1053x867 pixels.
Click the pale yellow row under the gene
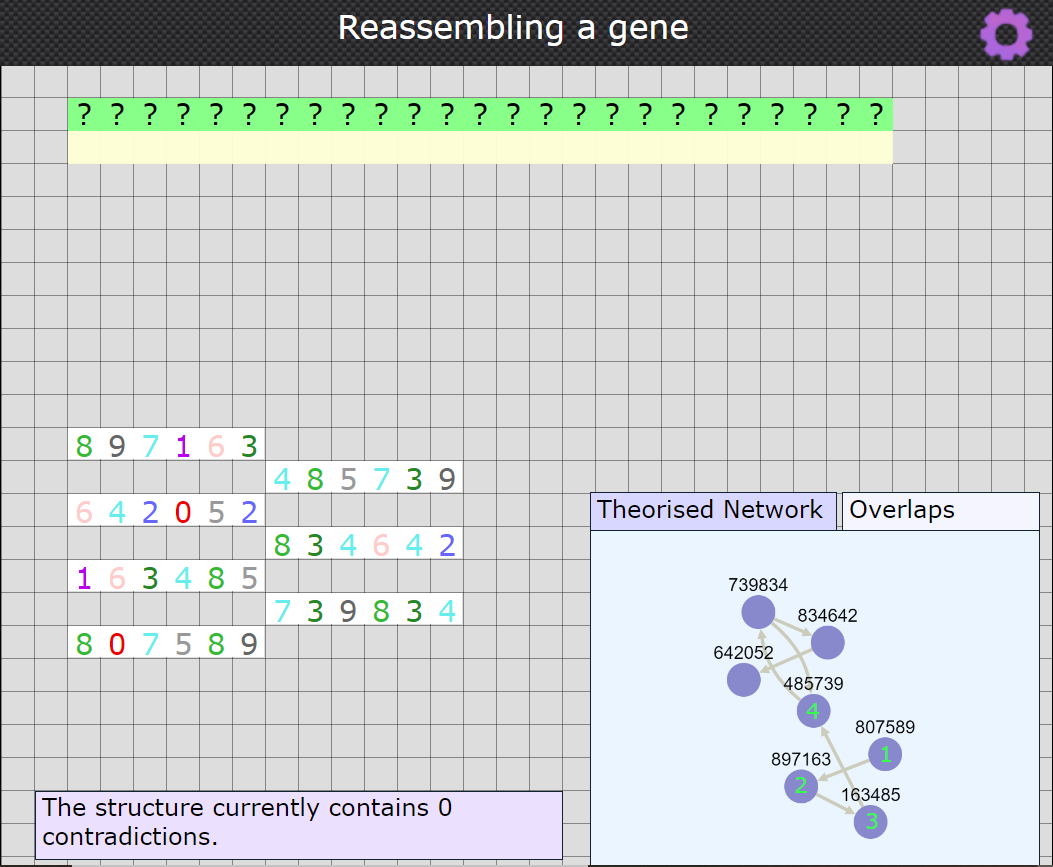pyautogui.click(x=480, y=148)
